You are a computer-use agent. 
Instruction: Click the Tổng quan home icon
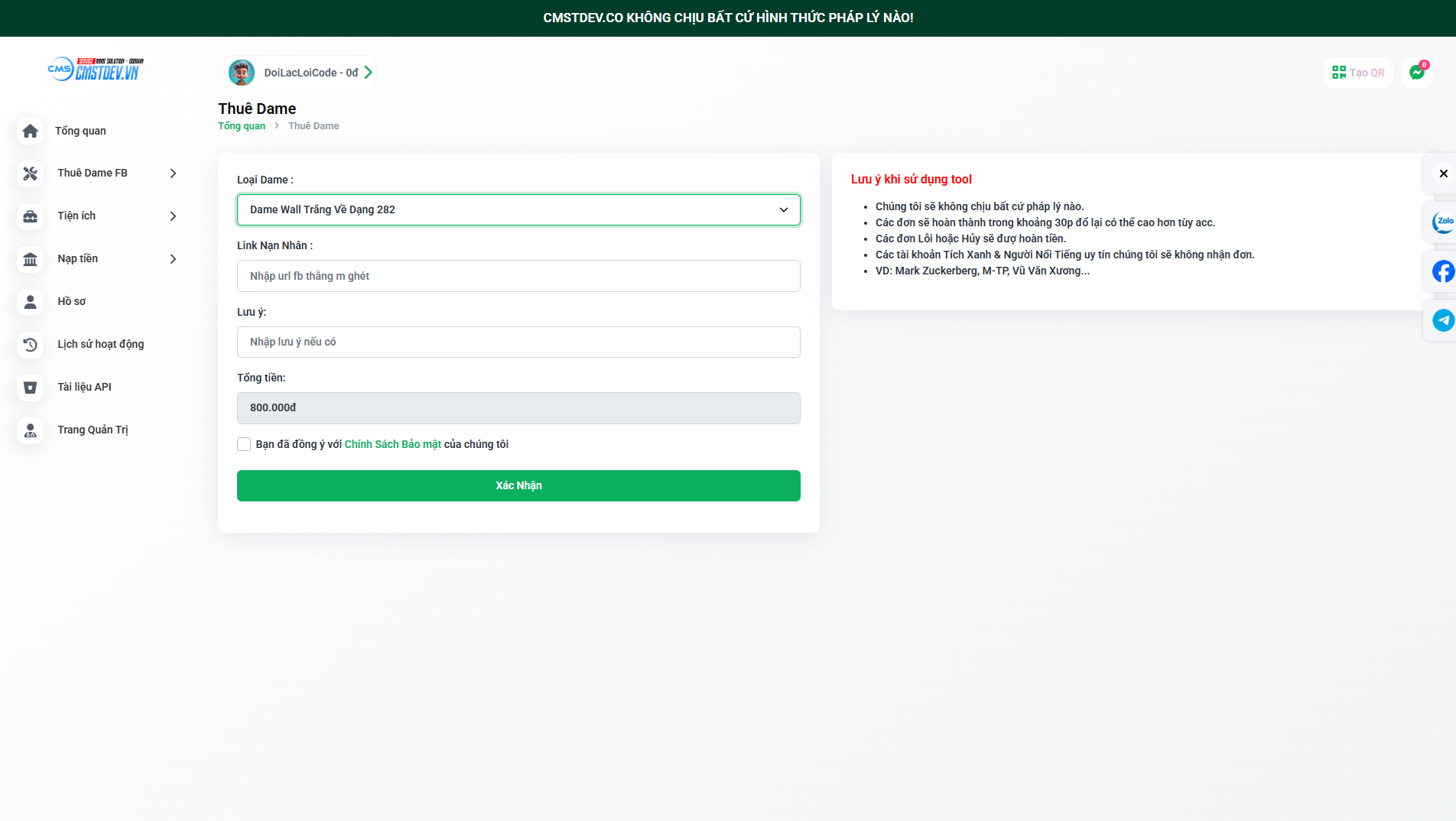point(31,131)
